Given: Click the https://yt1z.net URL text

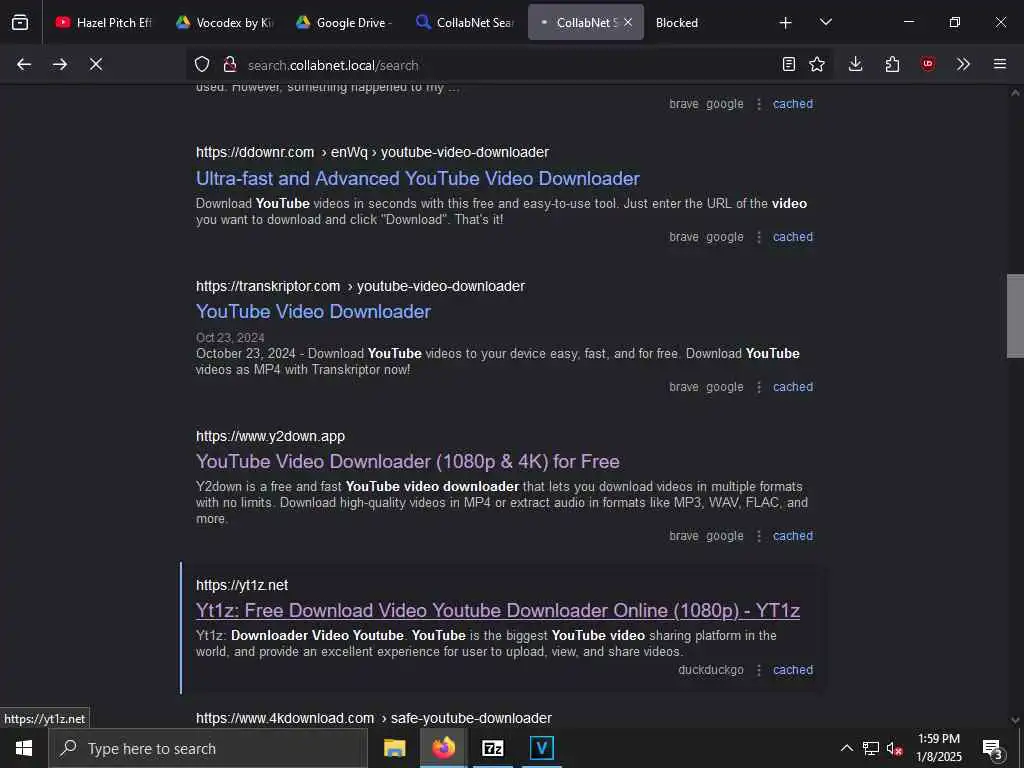Looking at the screenshot, I should point(242,585).
